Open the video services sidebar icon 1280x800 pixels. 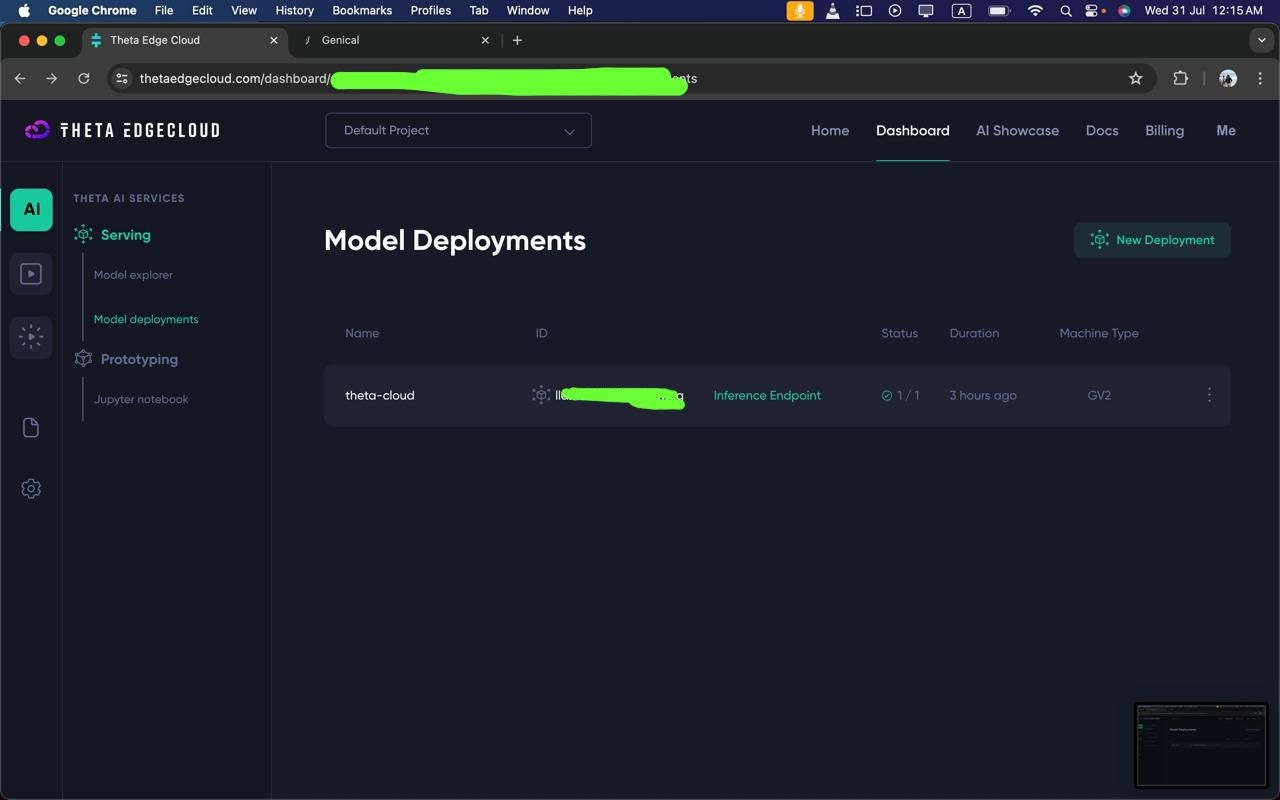[x=31, y=274]
